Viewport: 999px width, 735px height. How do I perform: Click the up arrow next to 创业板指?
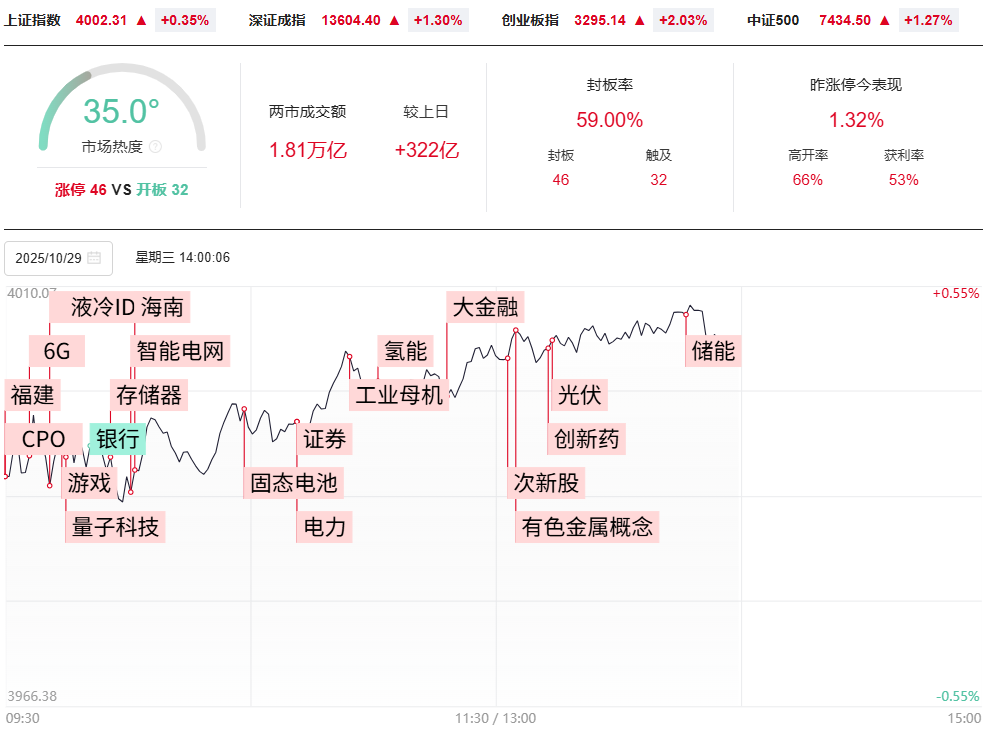(639, 20)
